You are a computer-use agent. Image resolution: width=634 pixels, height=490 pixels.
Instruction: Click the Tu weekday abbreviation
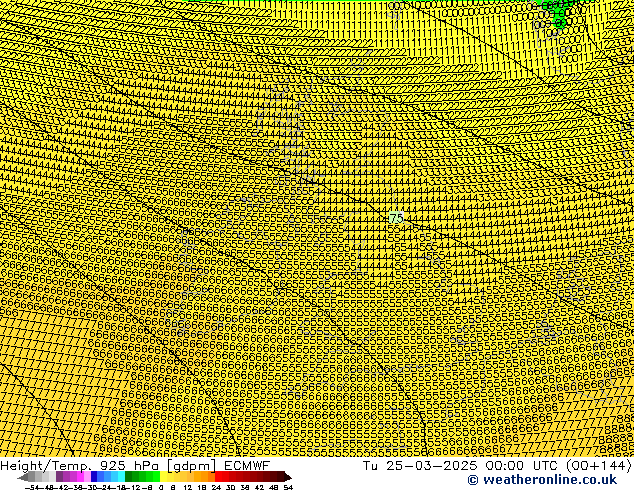click(371, 465)
